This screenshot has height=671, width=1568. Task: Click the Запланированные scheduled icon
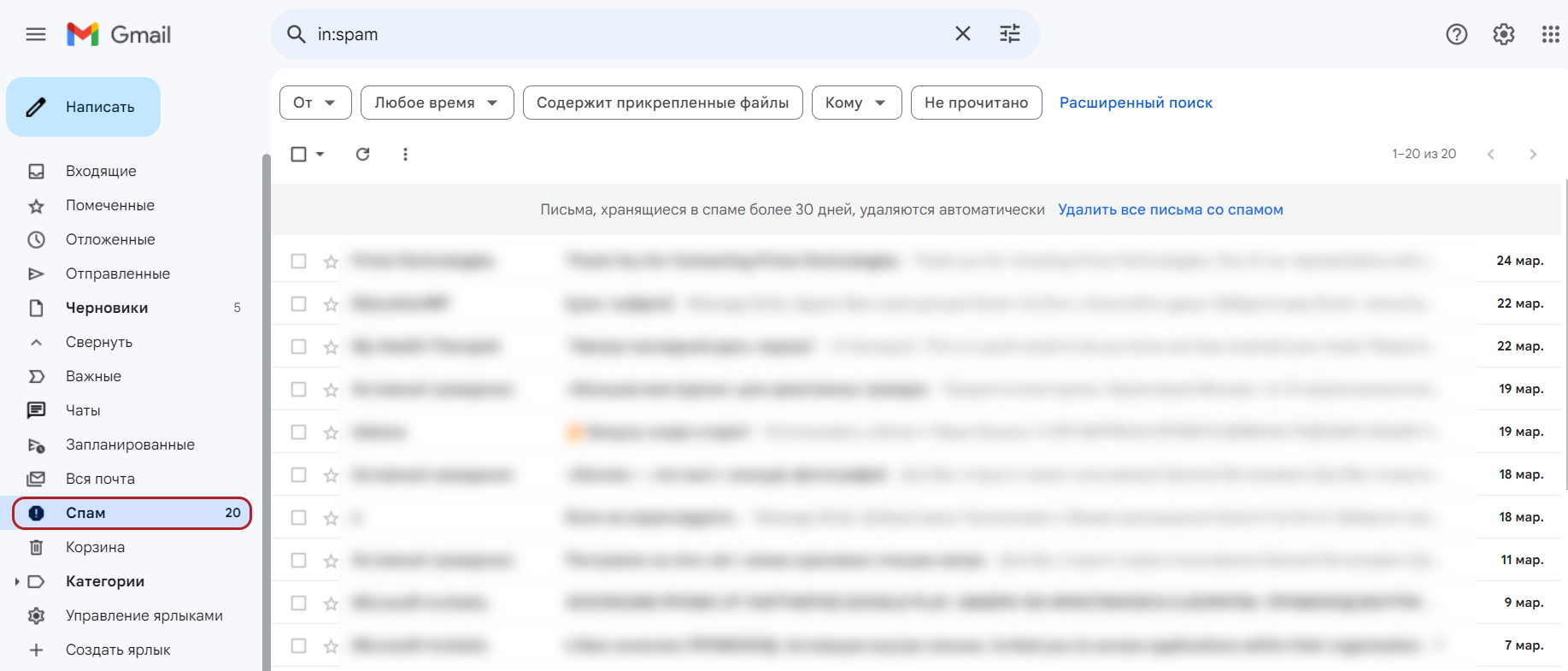[36, 444]
